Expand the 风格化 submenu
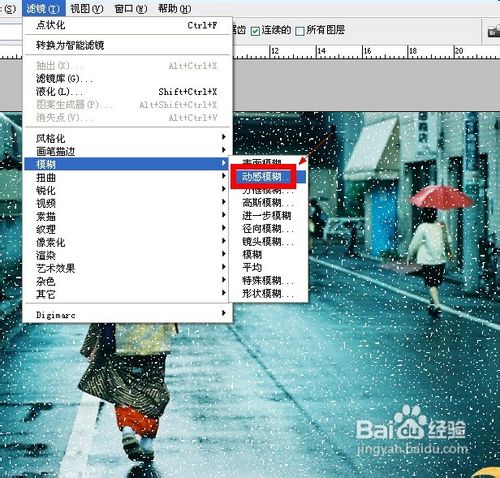Image resolution: width=500 pixels, height=478 pixels. 127,138
